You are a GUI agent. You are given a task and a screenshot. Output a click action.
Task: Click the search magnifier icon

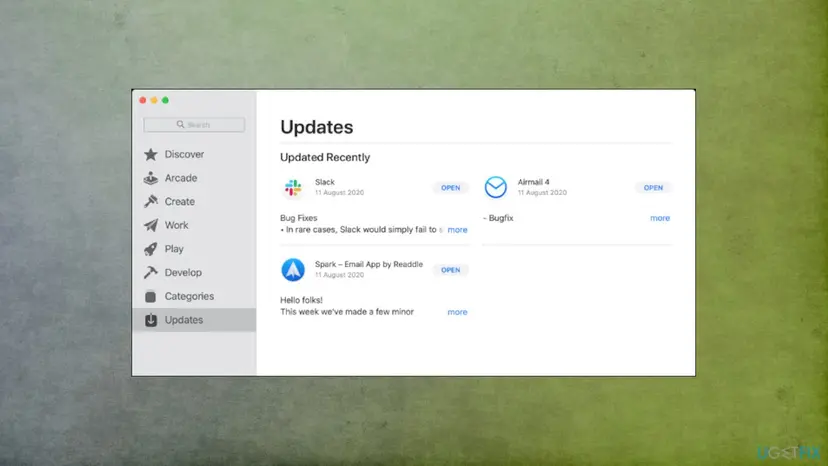(181, 124)
